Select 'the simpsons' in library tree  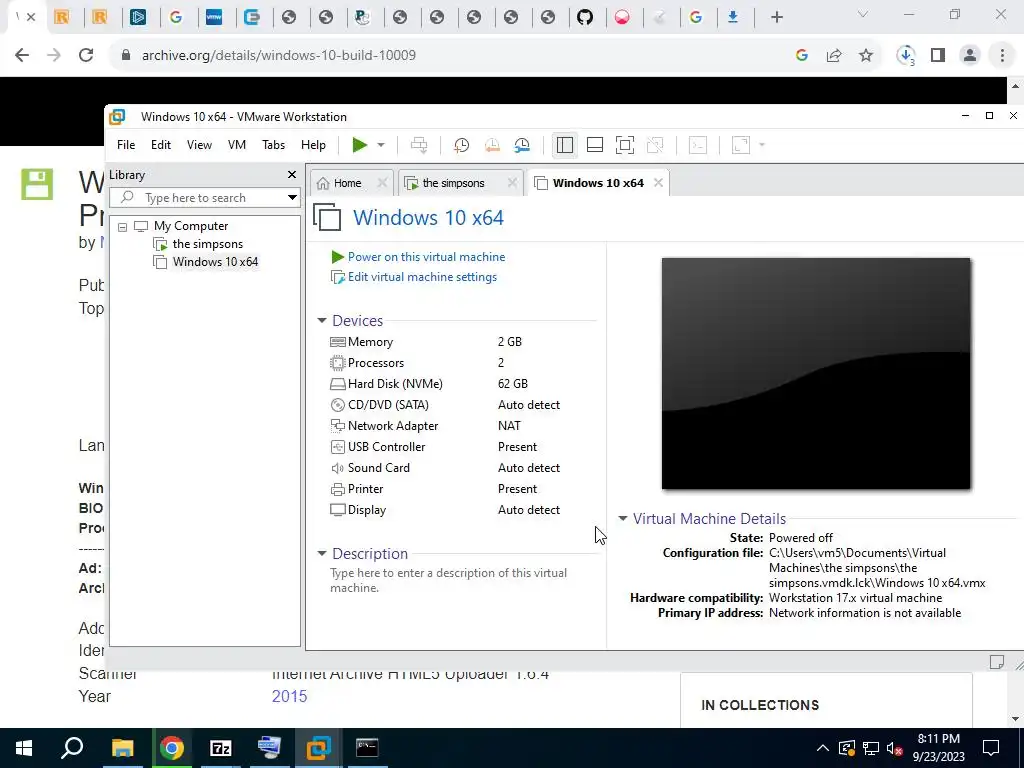point(207,244)
